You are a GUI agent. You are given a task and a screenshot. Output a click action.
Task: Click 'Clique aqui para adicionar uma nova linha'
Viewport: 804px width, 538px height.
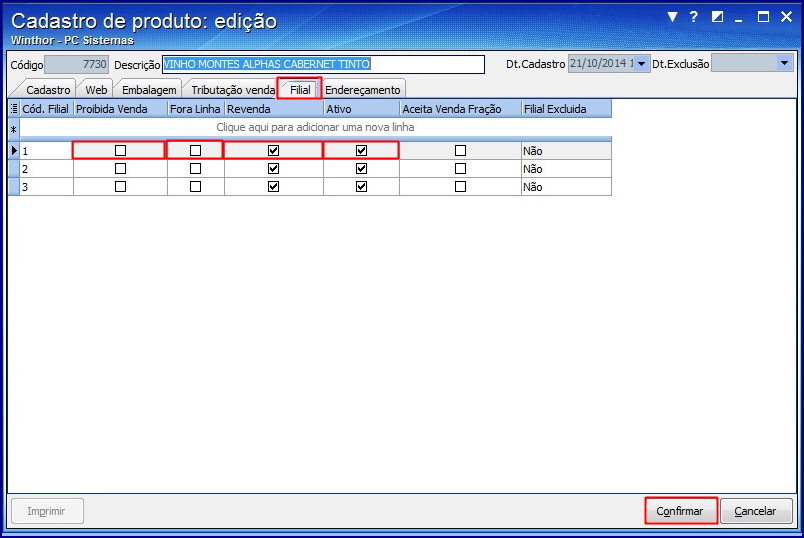coord(315,127)
